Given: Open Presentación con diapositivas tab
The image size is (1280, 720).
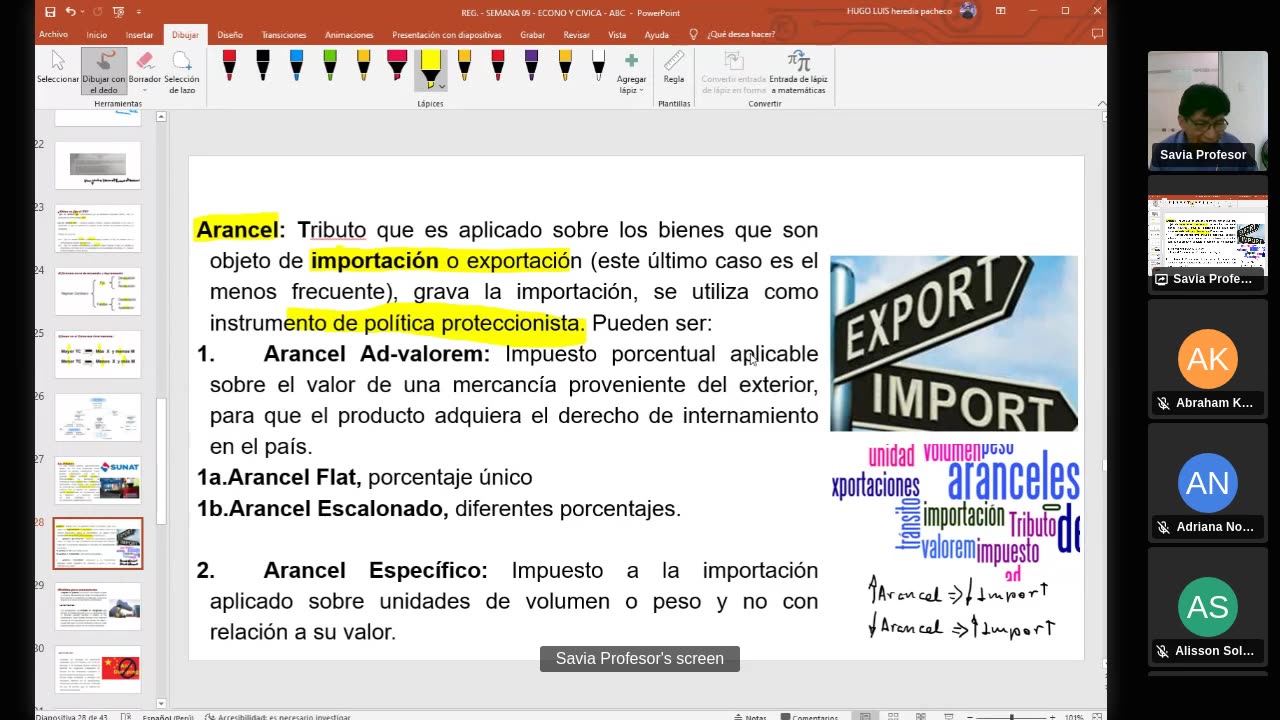Looking at the screenshot, I should coord(447,34).
